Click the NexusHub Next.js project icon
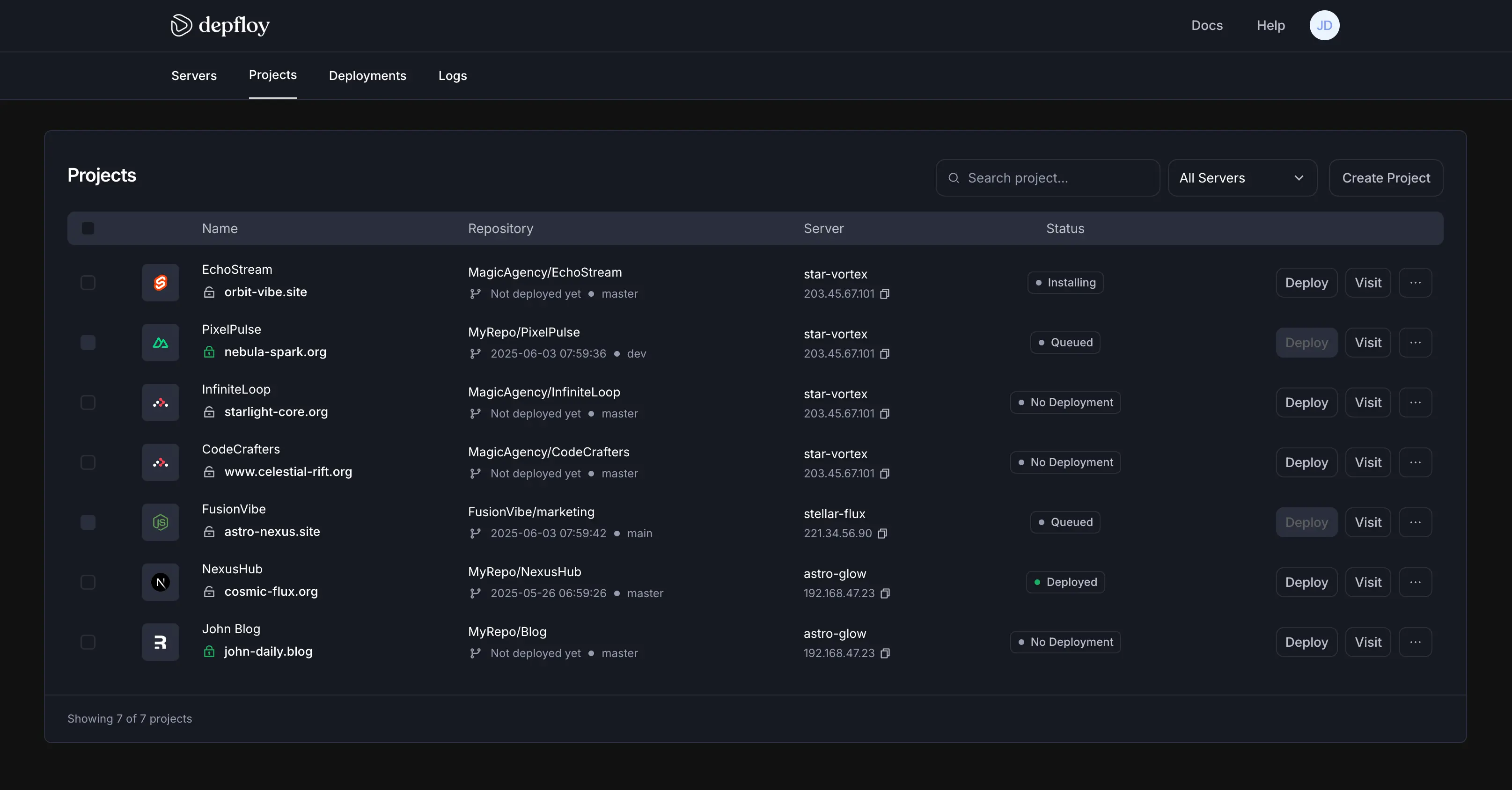 coord(160,582)
